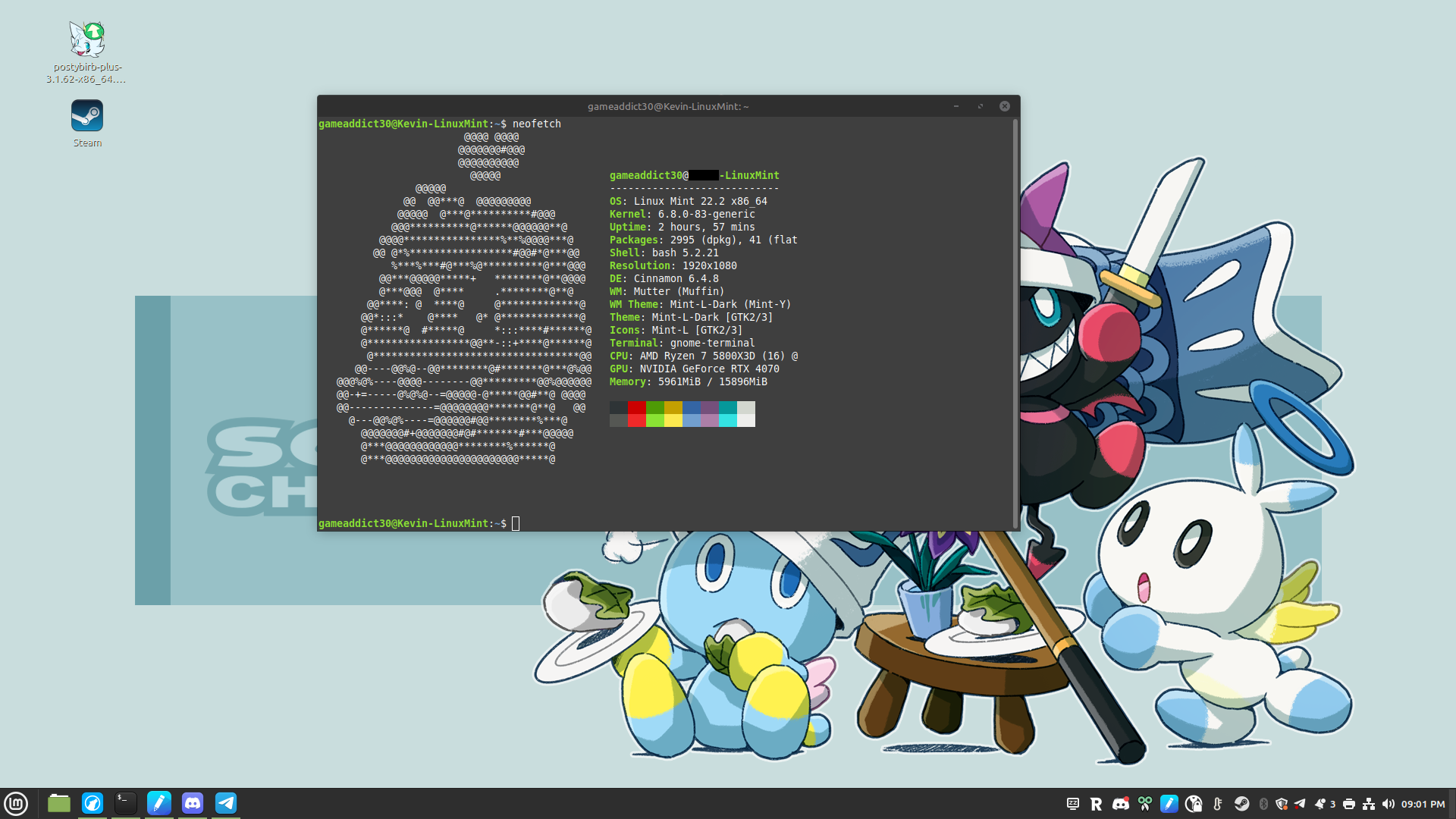Click the white R tray icon

[1096, 804]
